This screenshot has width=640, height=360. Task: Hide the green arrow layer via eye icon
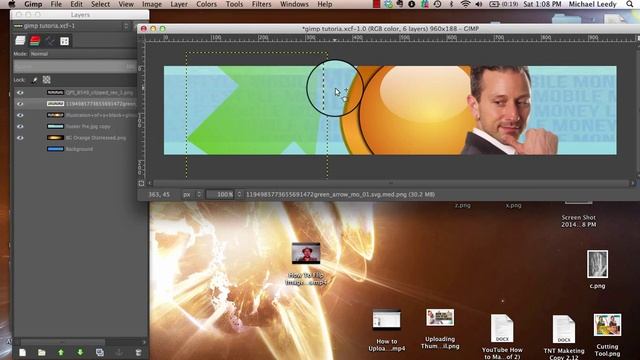(20, 104)
